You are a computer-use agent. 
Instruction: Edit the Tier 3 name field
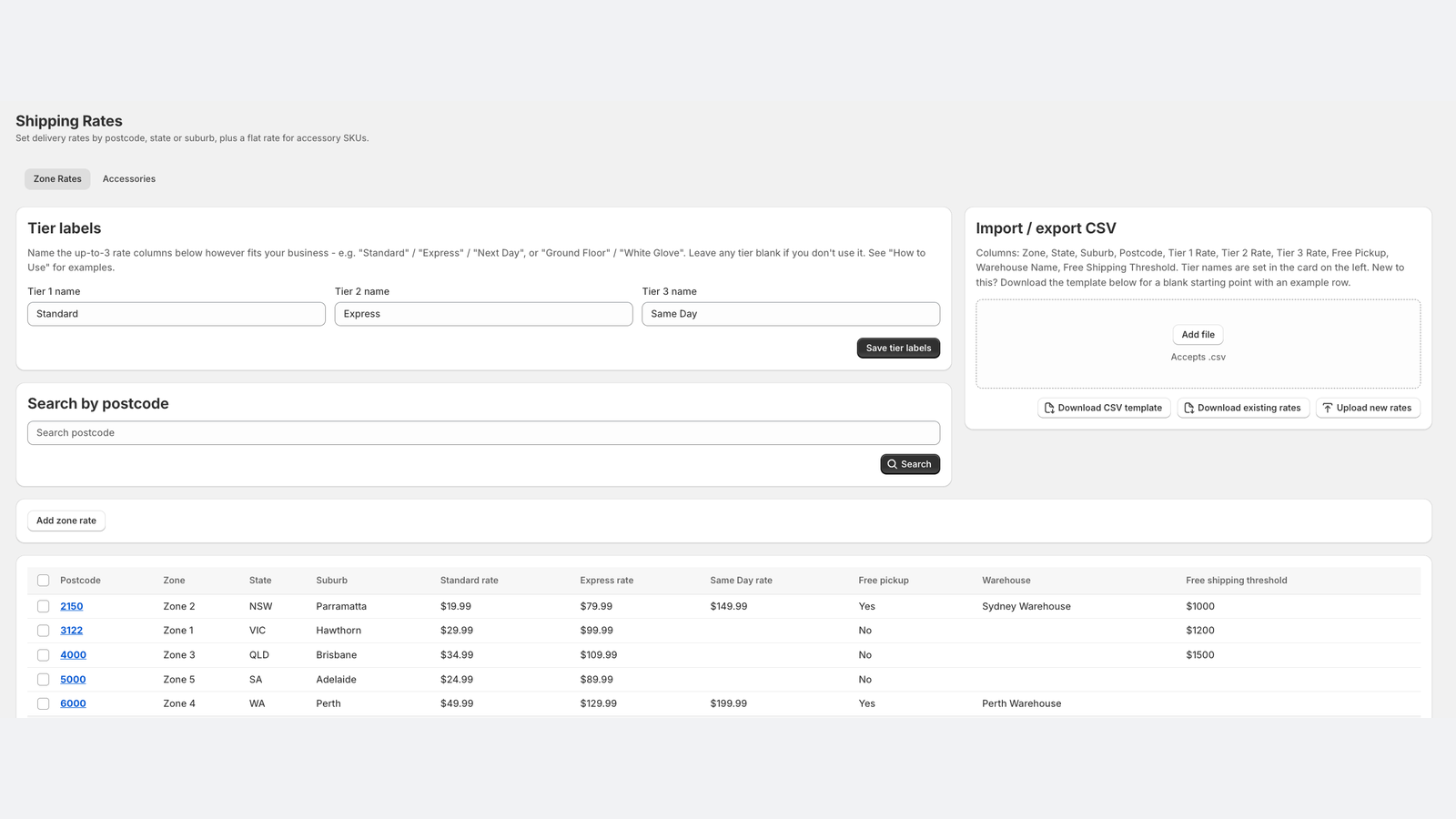tap(791, 314)
